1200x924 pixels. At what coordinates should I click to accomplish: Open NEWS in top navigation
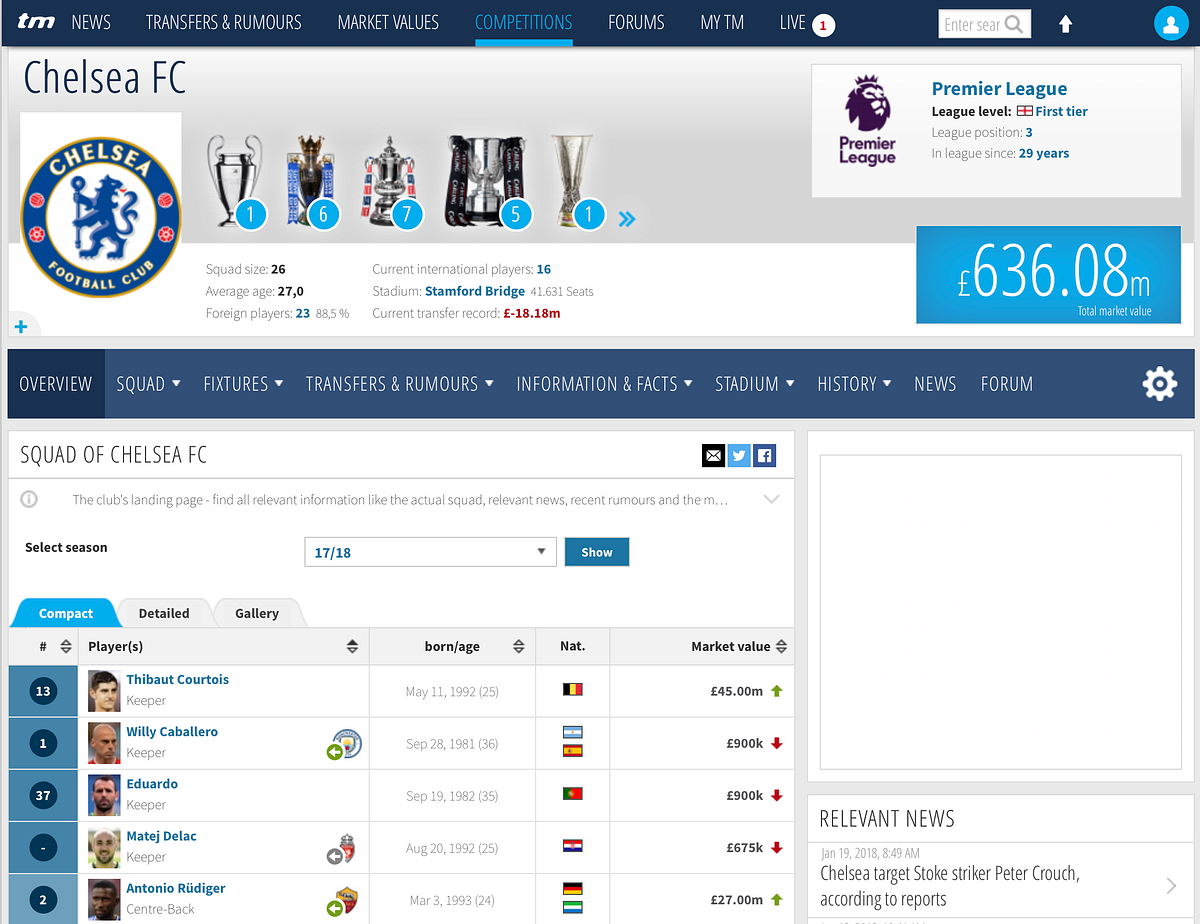point(91,22)
